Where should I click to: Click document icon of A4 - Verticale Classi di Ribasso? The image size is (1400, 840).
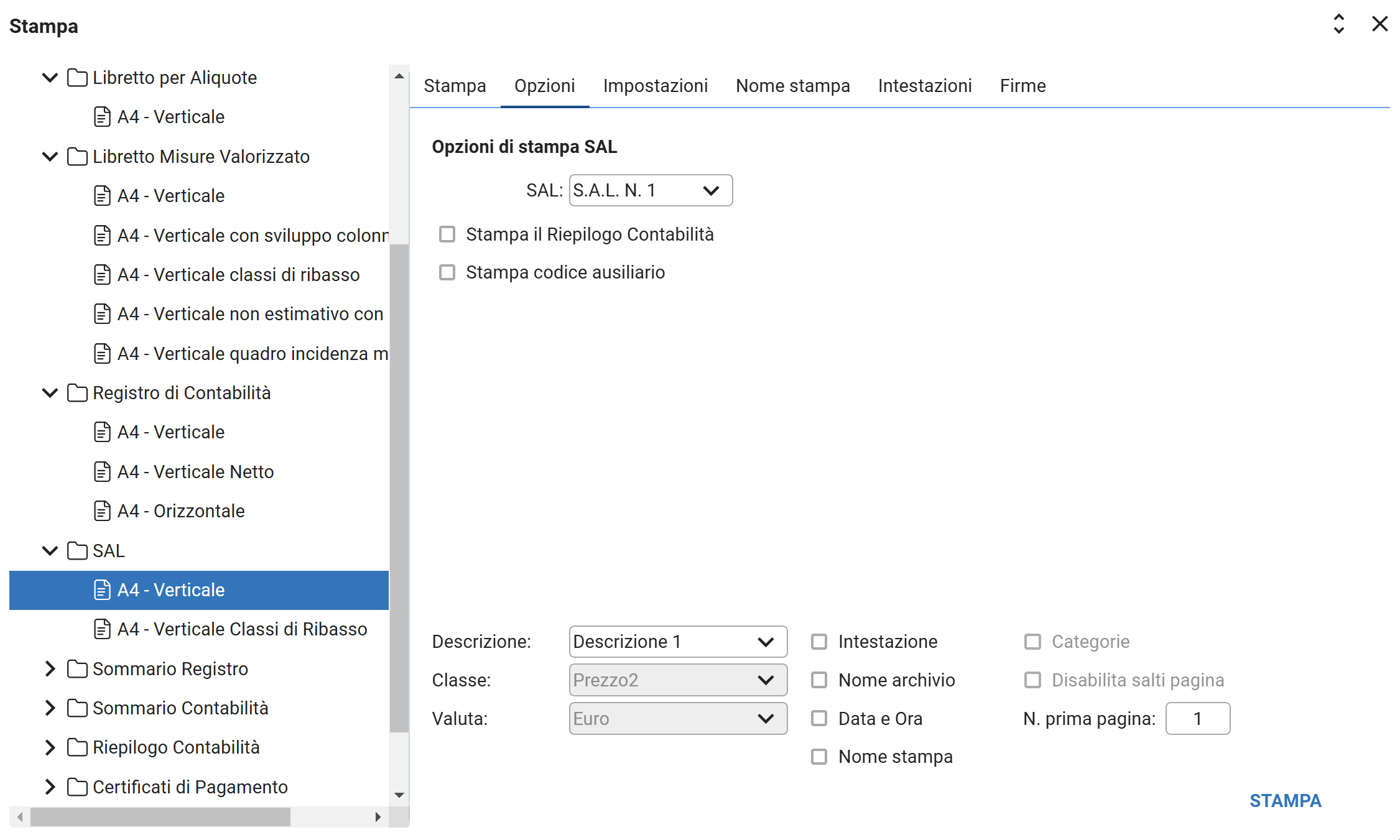click(102, 629)
